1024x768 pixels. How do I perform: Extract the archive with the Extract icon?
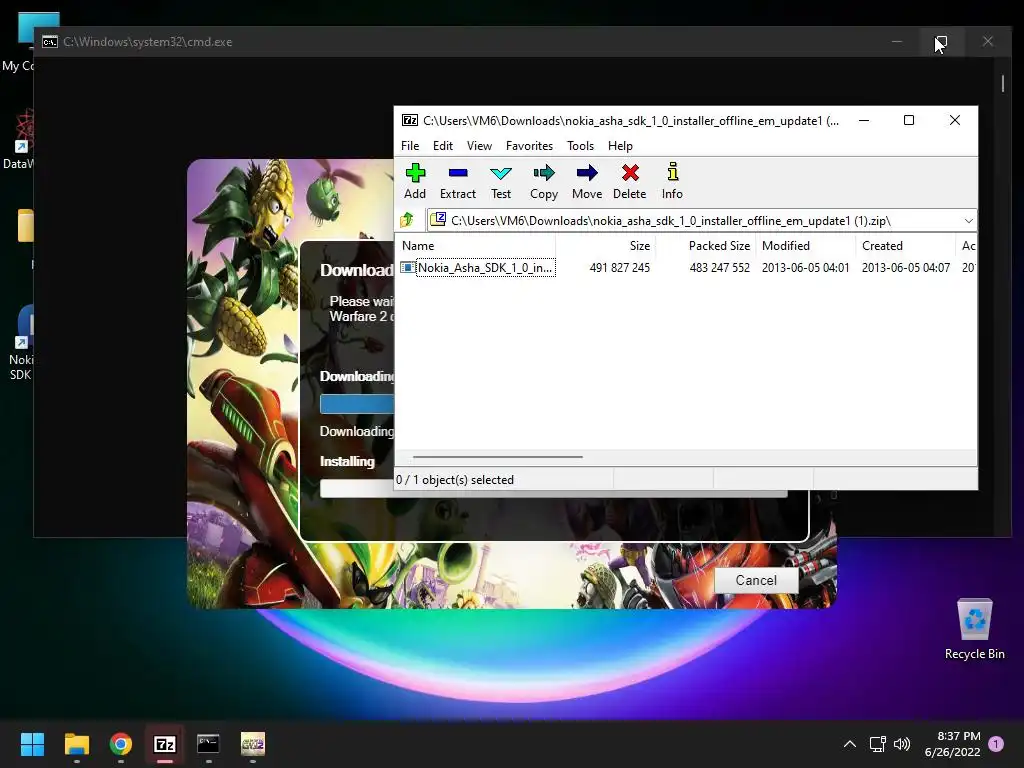point(458,182)
